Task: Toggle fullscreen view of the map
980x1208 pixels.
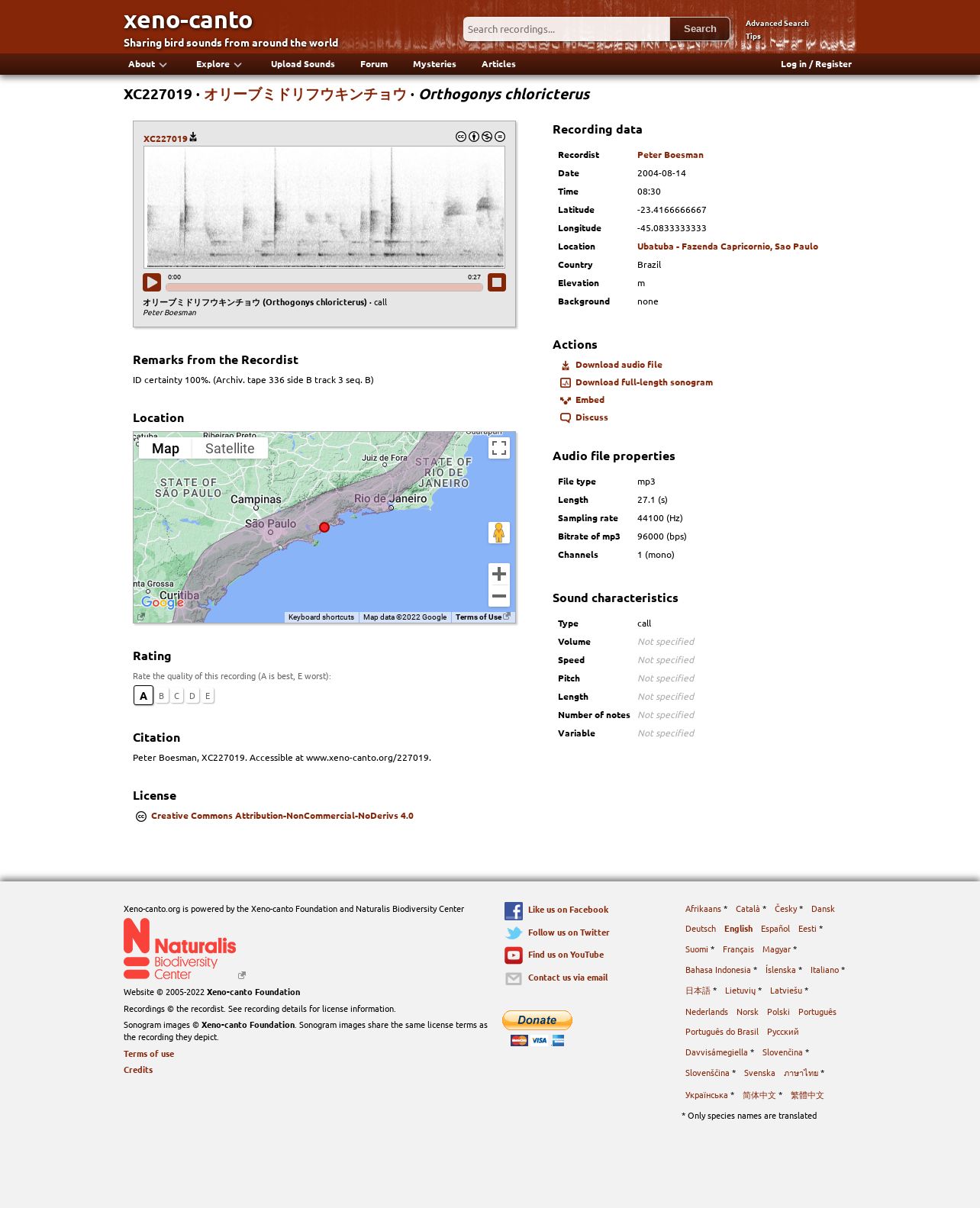Action: (x=499, y=448)
